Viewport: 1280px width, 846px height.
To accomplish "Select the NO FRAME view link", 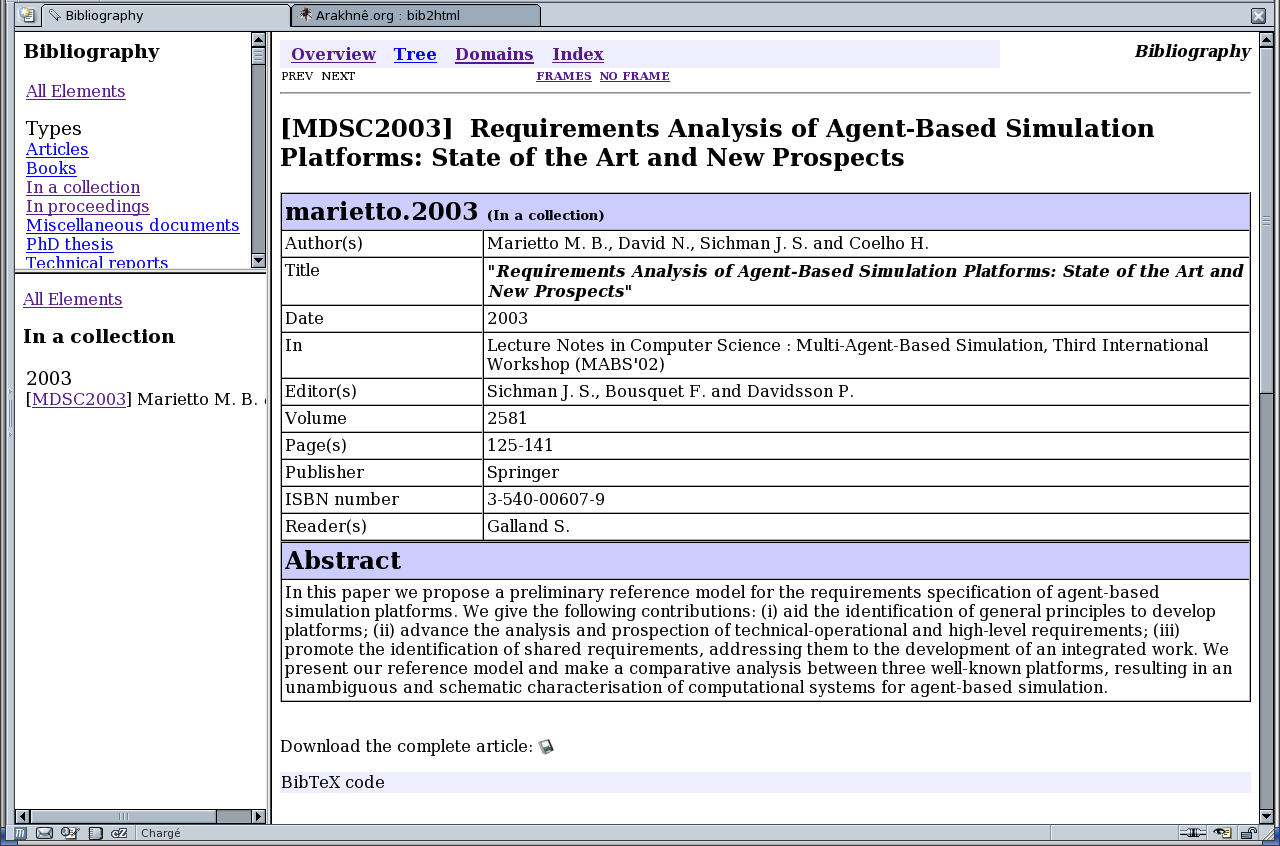I will [634, 76].
